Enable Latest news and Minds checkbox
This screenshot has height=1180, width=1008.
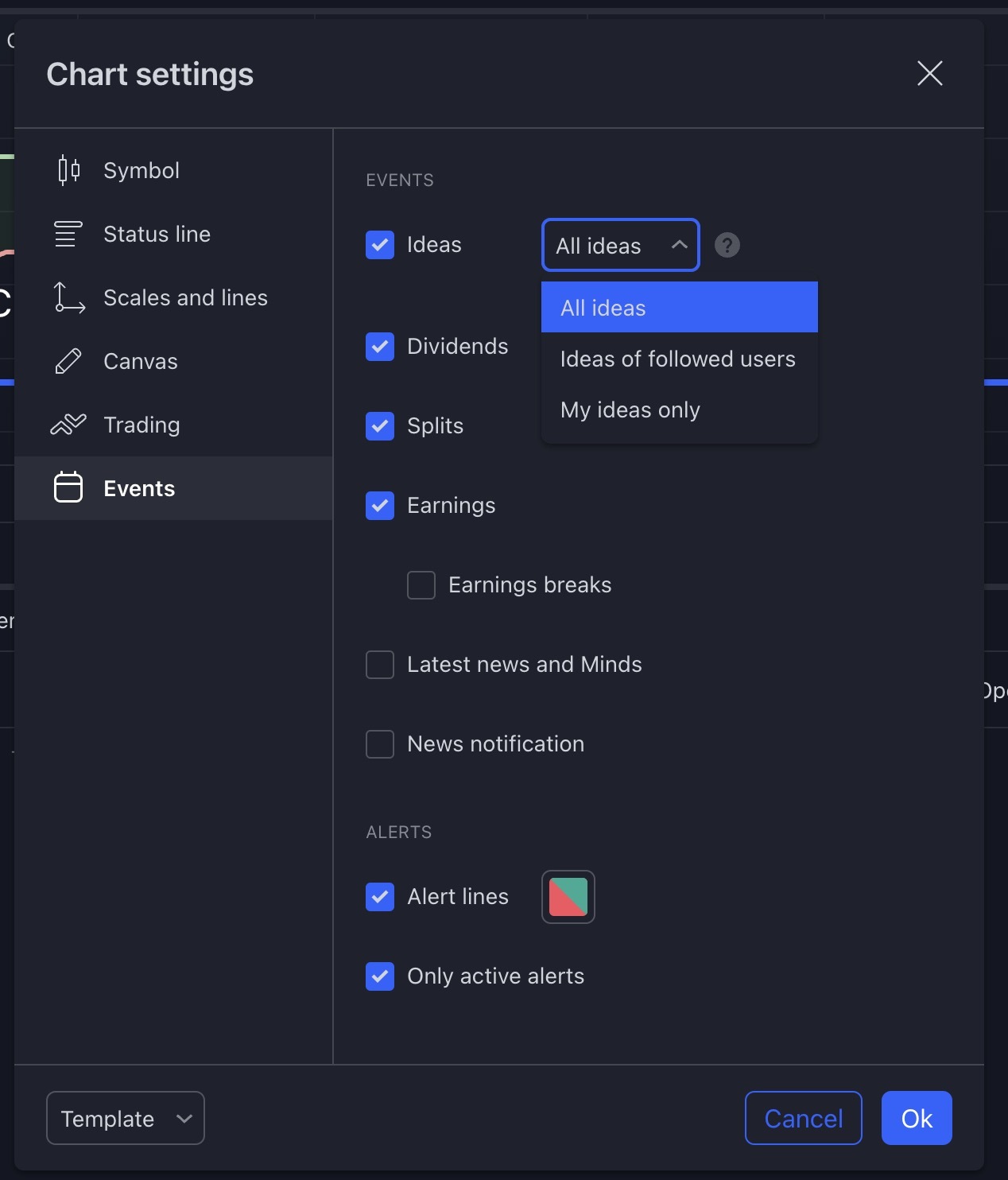[380, 665]
